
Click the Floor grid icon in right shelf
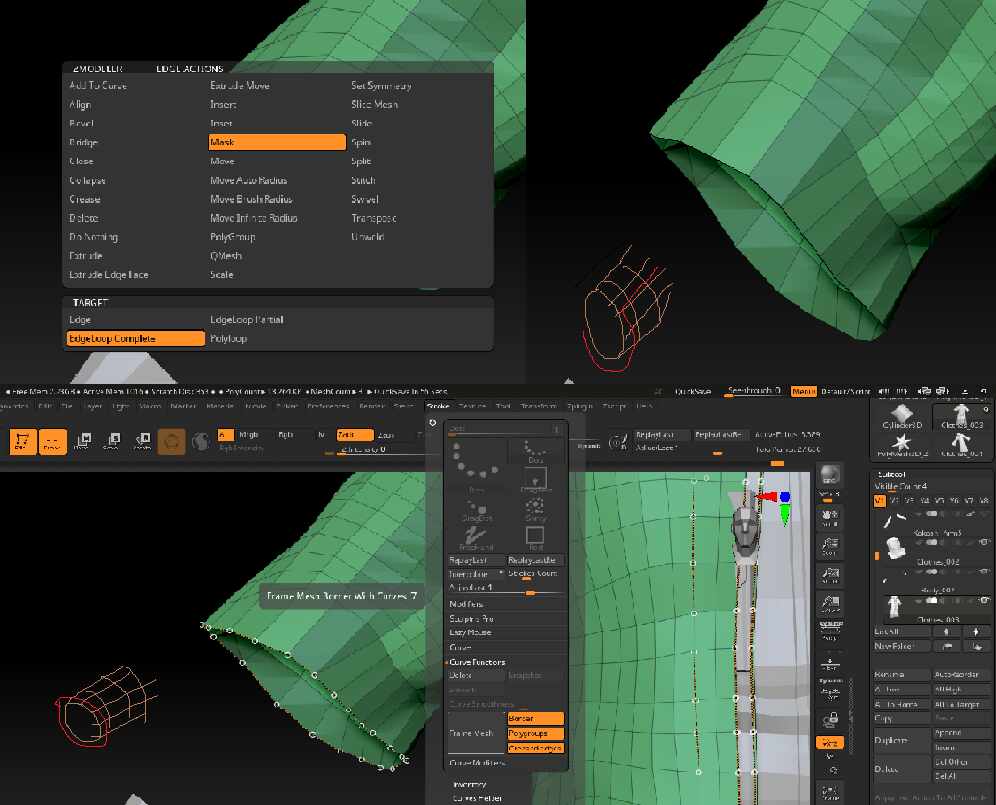click(x=830, y=664)
